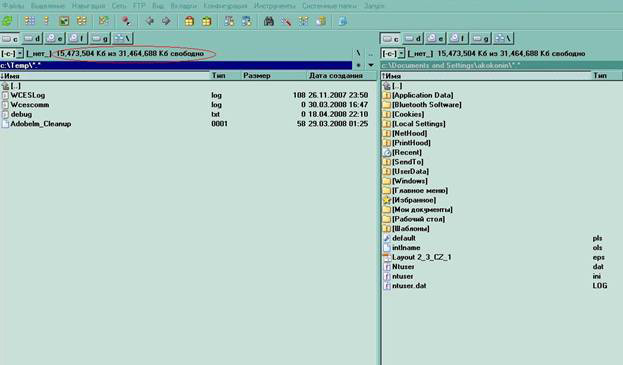Open the Файлы menu
The height and width of the screenshot is (365, 623).
[13, 6]
